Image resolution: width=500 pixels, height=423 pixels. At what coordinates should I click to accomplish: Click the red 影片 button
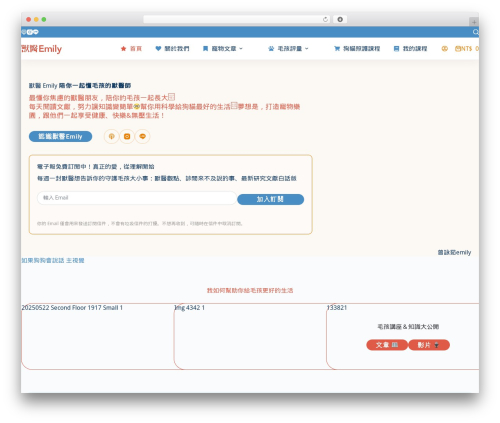(x=429, y=345)
